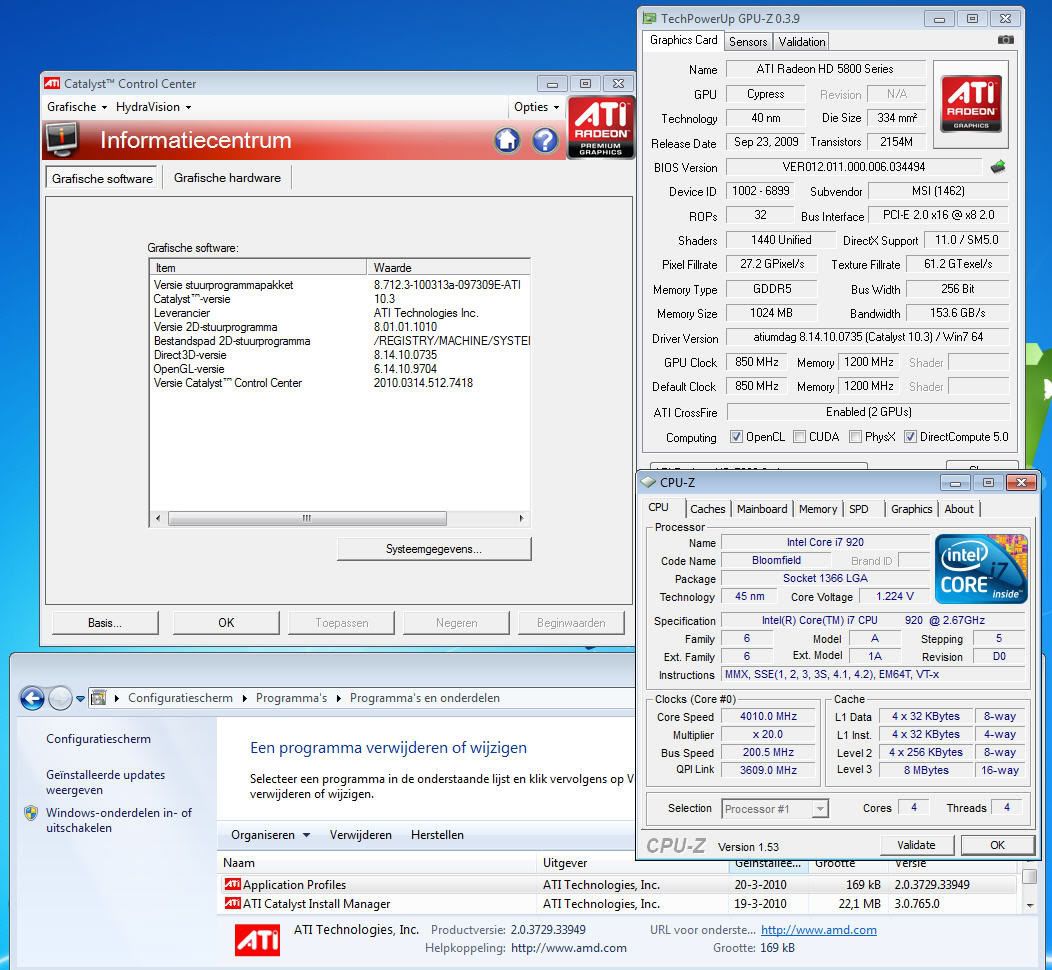Select the ATI Catalyst Install Manager row
The width and height of the screenshot is (1052, 970).
(x=618, y=903)
